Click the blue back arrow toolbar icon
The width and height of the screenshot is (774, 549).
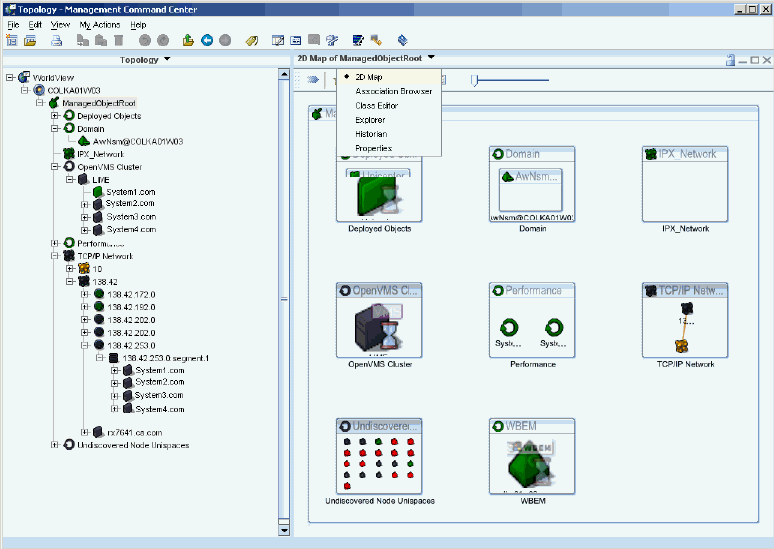pos(207,40)
